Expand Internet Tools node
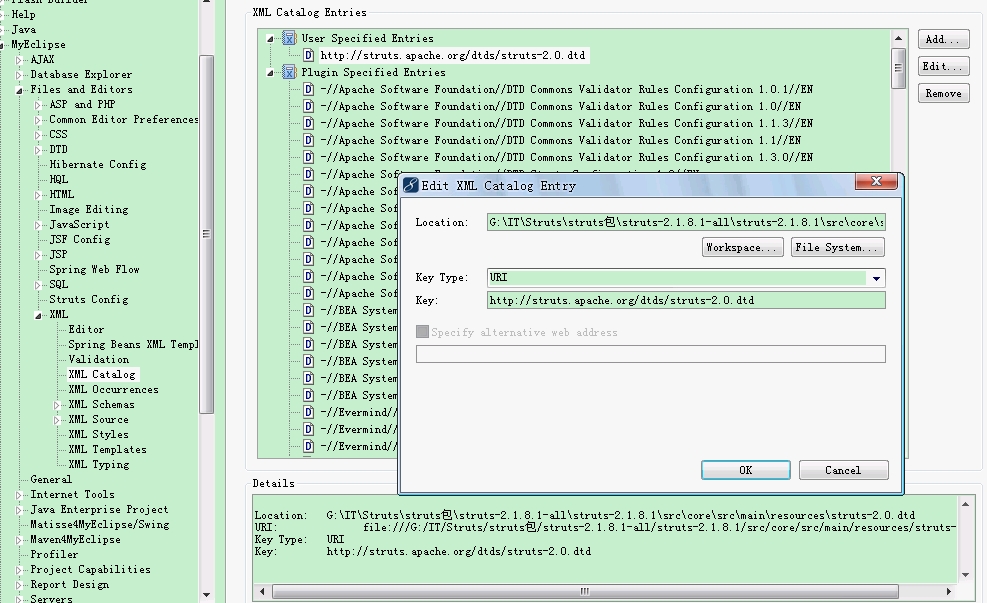This screenshot has width=987, height=603. tap(19, 495)
